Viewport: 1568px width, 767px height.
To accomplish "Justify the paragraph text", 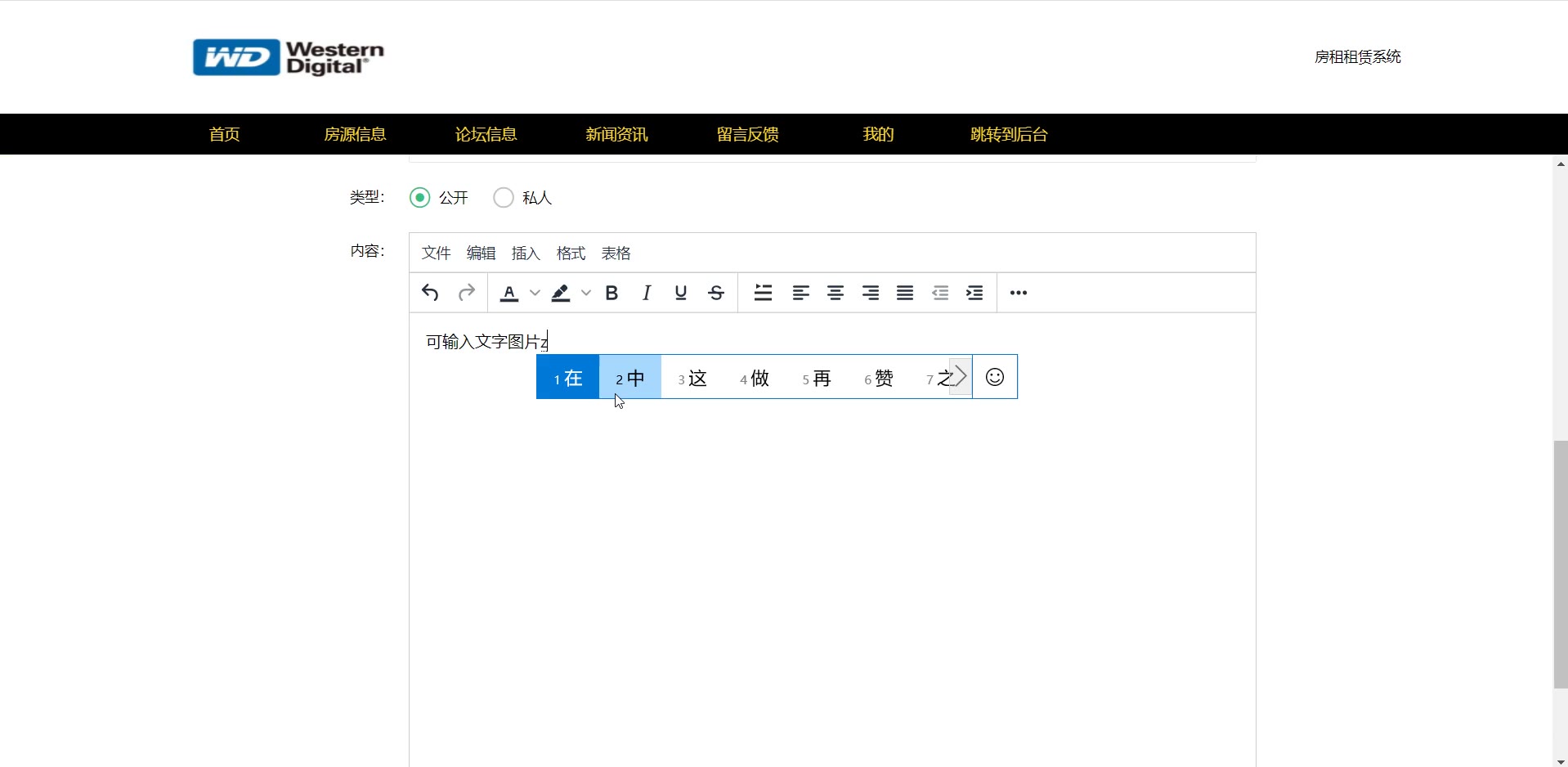I will tap(905, 293).
